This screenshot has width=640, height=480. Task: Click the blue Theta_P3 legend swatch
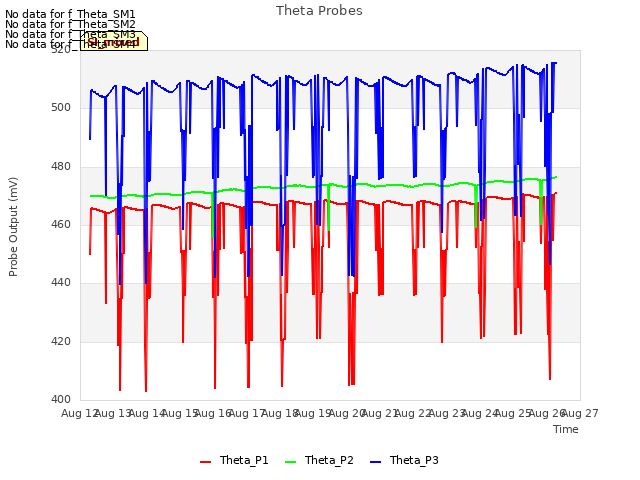375,462
